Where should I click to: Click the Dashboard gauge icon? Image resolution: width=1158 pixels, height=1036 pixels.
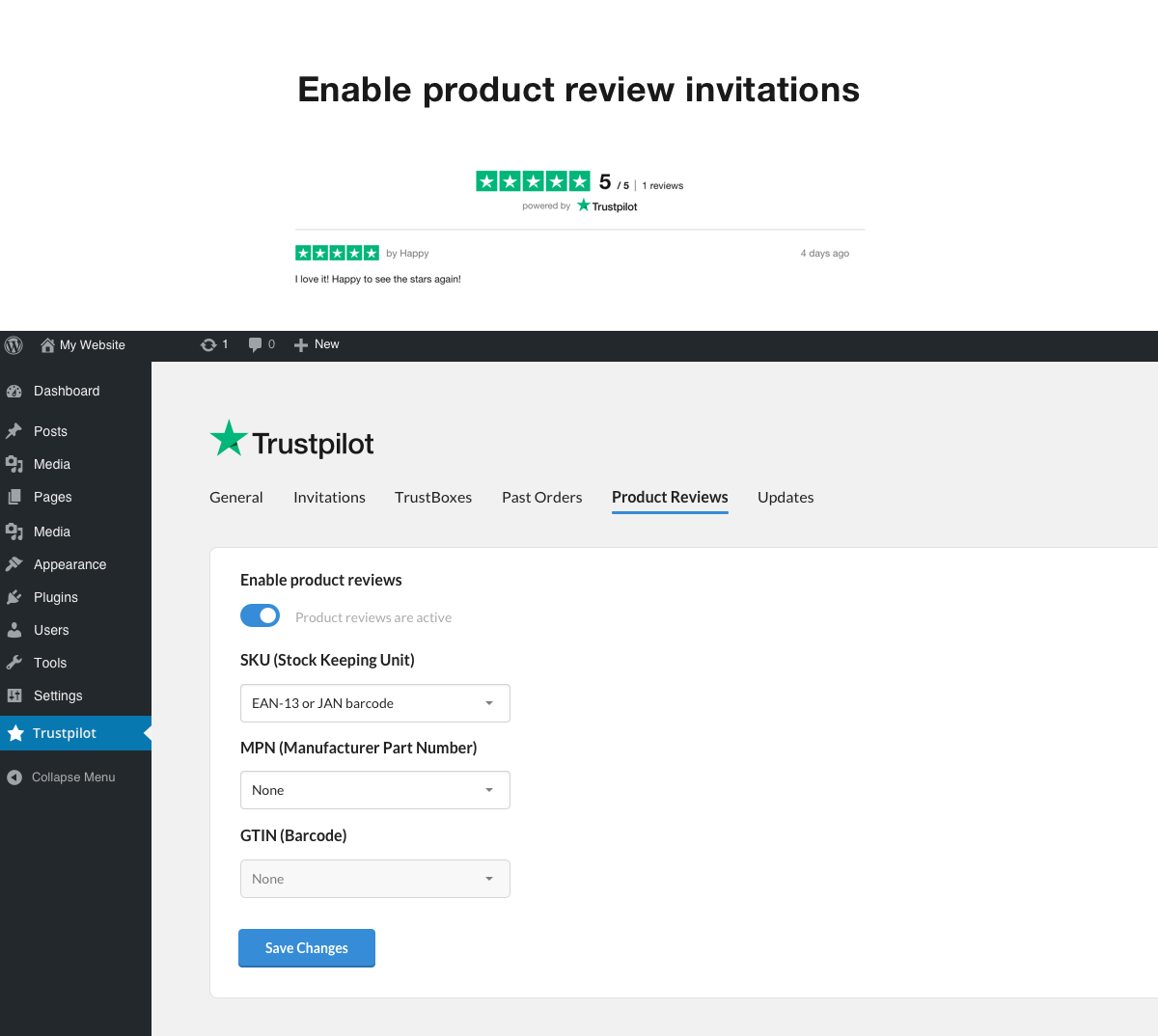(x=14, y=391)
